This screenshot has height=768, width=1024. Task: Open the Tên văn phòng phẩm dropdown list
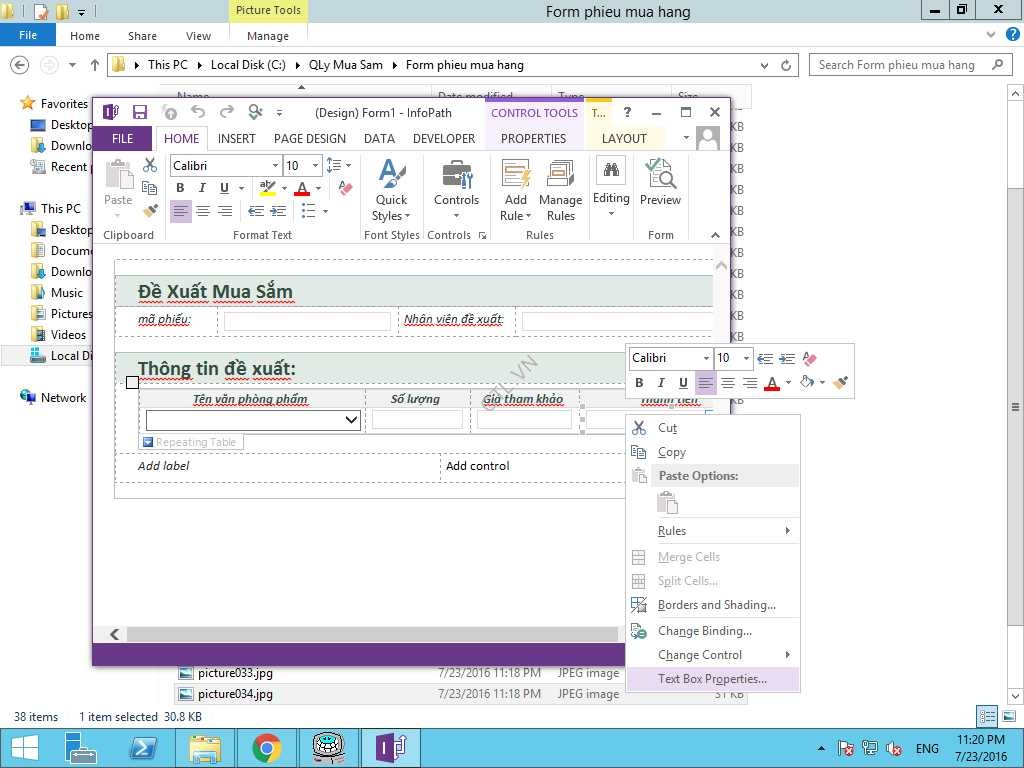(351, 421)
